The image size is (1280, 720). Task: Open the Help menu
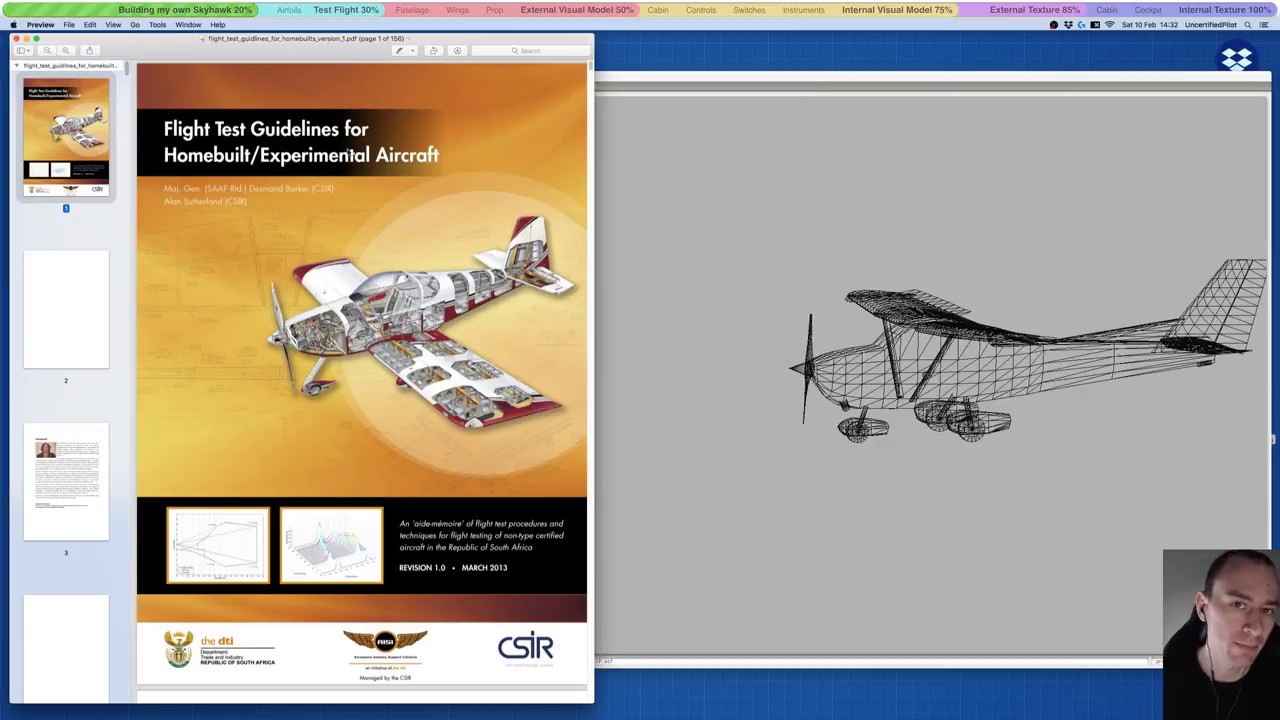click(217, 24)
